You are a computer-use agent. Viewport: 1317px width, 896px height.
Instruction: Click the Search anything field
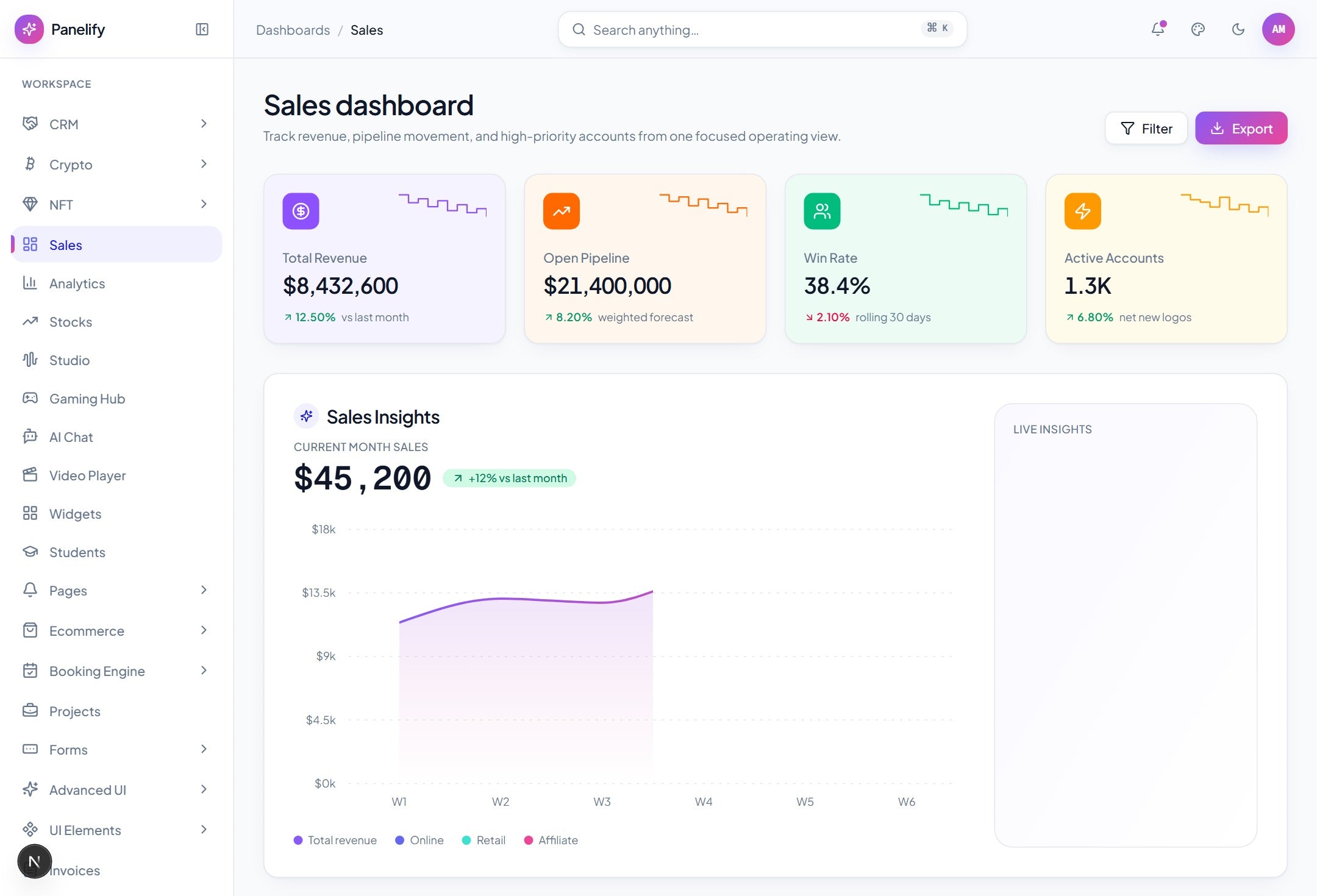pyautogui.click(x=762, y=29)
